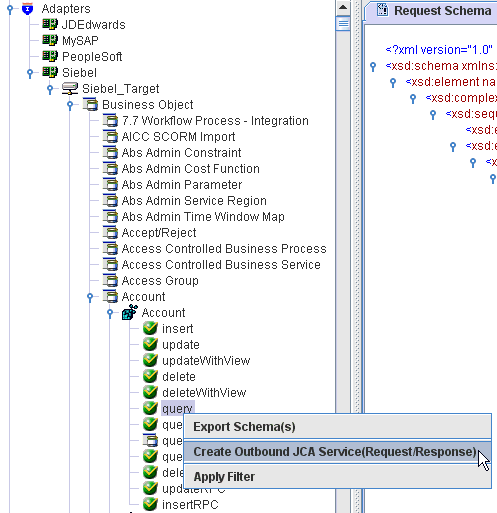Click the Siebel adapter icon
The image size is (497, 513).
point(50,72)
